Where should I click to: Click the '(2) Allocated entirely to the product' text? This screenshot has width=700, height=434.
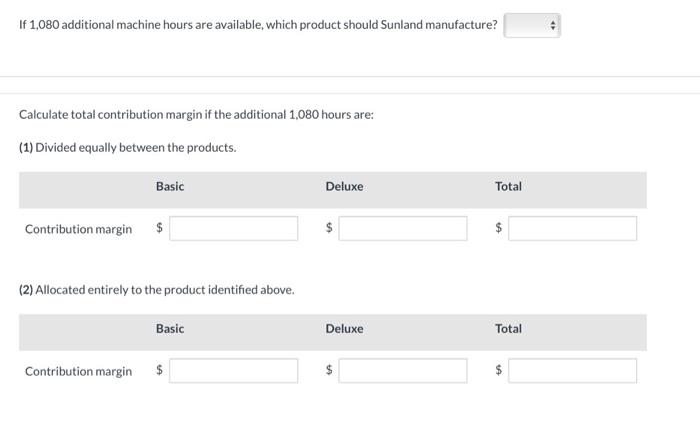tap(157, 290)
